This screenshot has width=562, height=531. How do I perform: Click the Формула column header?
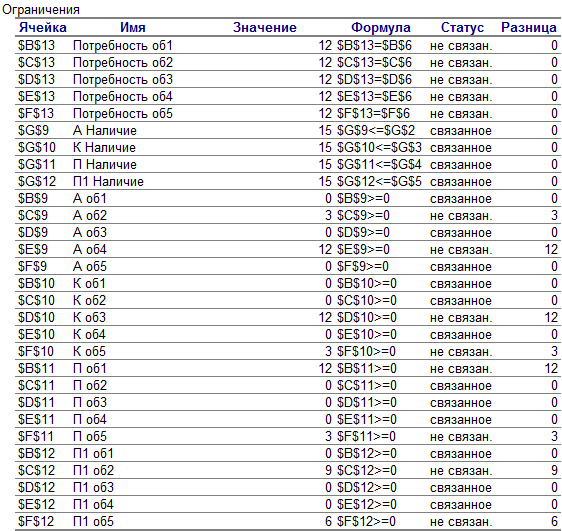coord(381,27)
